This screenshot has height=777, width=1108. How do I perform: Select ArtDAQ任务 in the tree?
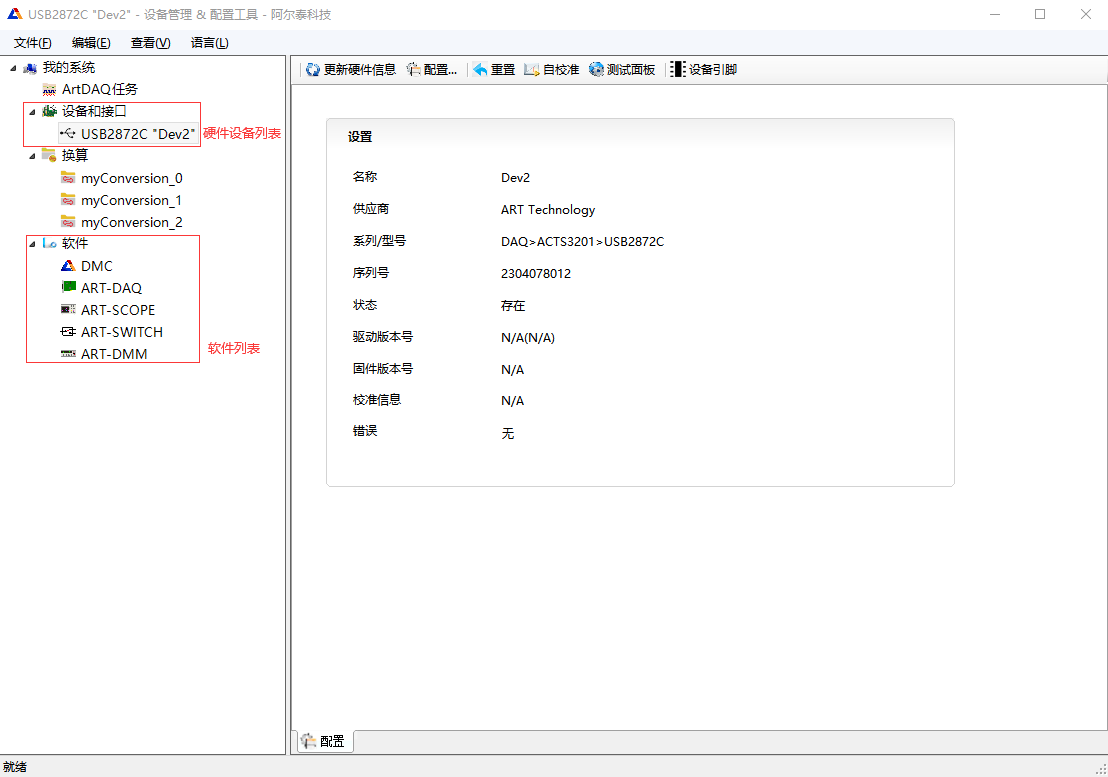(99, 90)
